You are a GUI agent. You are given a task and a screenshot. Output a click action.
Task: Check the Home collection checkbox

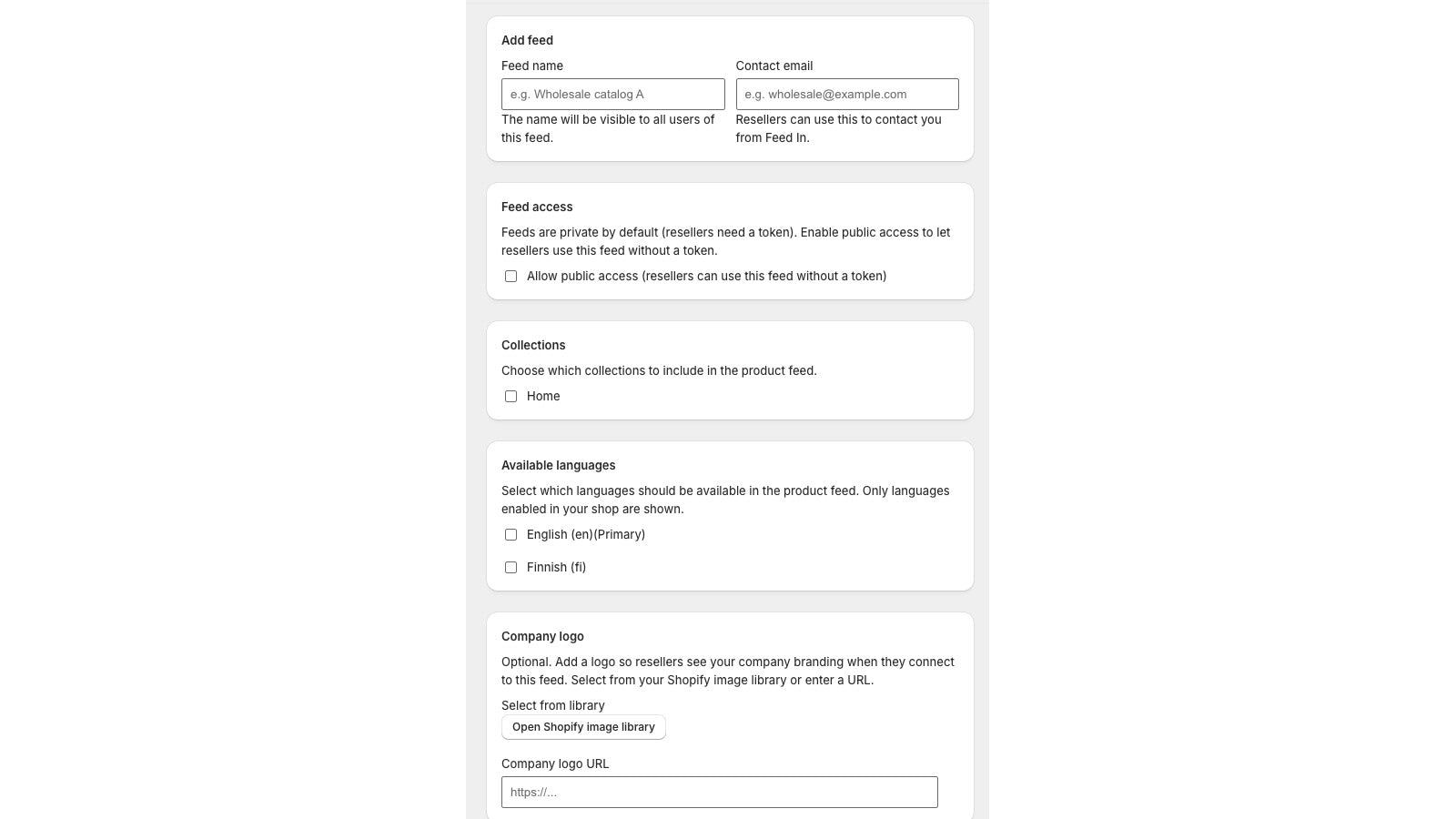pos(511,396)
